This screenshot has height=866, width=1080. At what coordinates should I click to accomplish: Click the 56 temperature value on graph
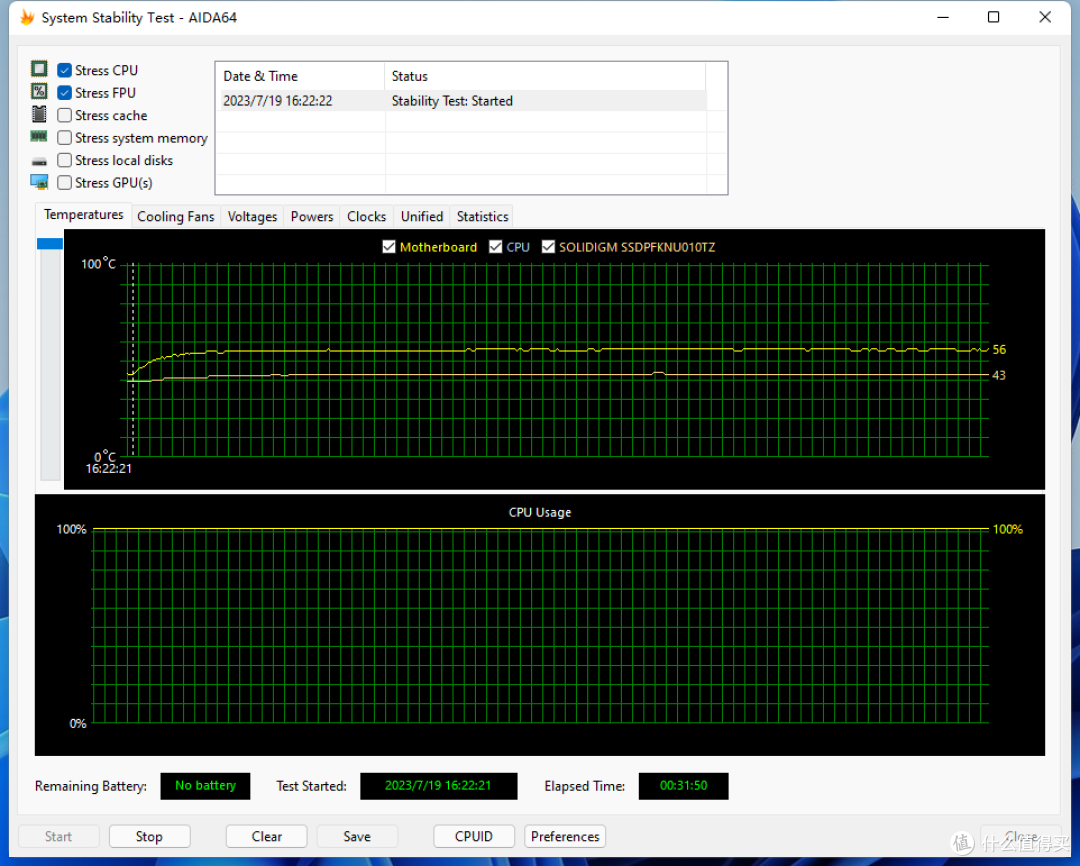click(999, 349)
